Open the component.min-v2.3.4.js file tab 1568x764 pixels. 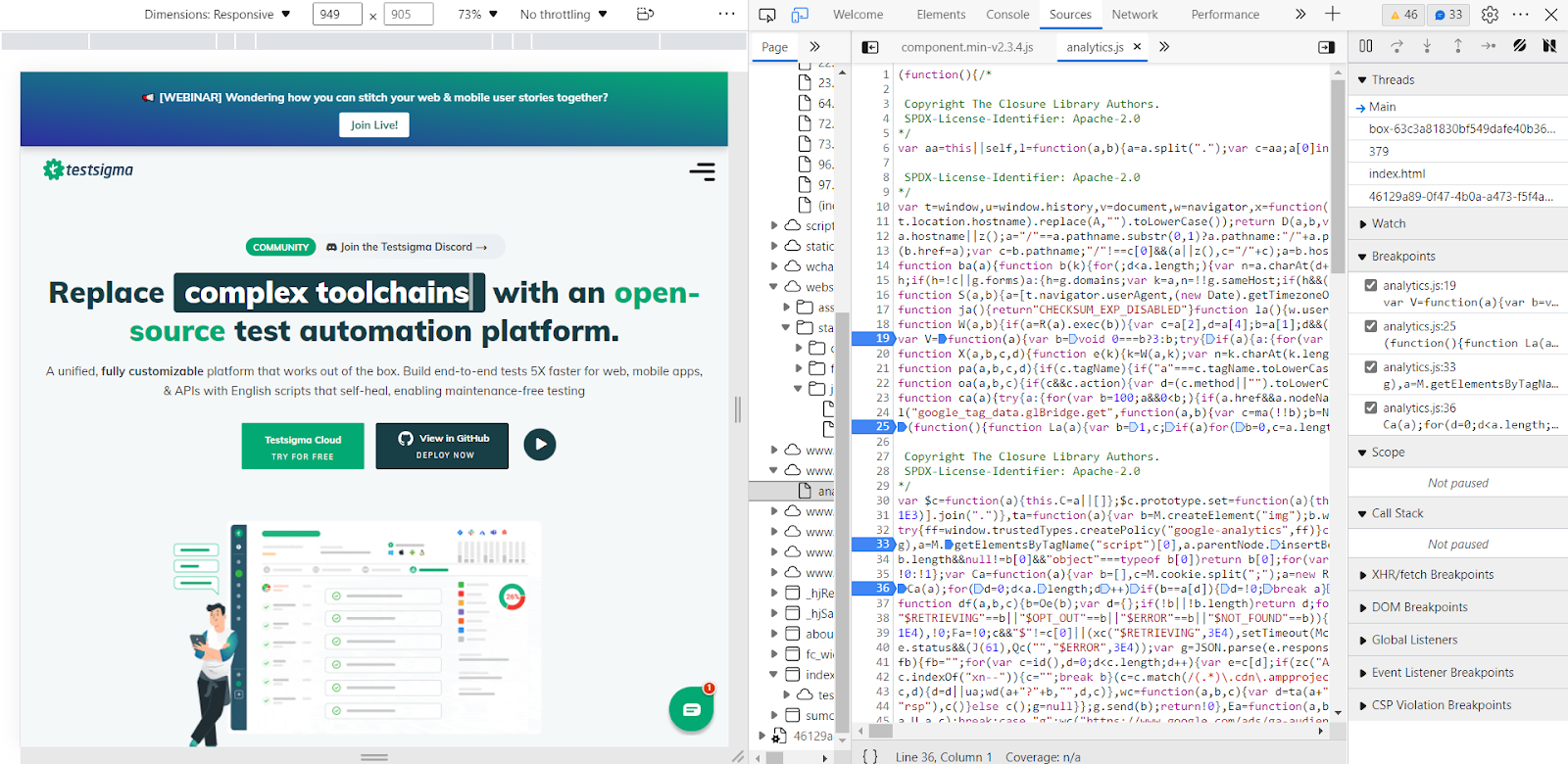(966, 47)
